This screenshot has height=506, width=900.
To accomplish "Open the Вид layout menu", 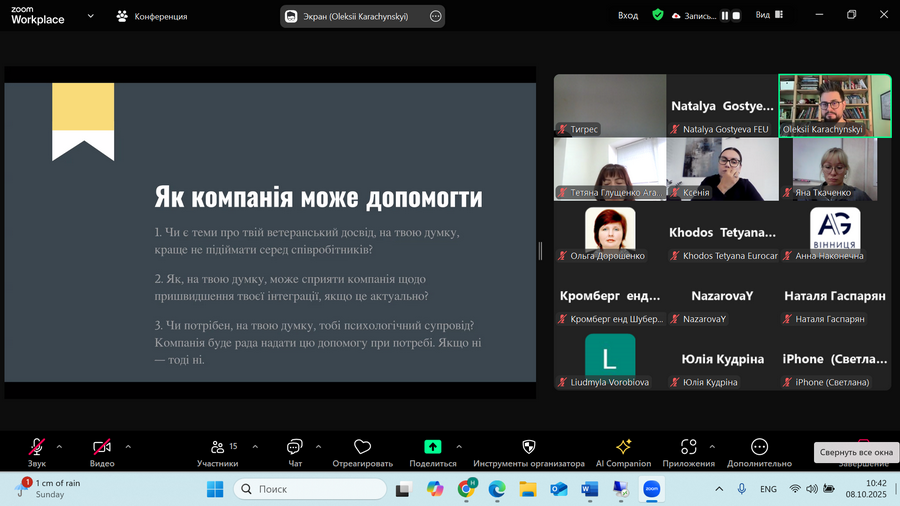I will [768, 16].
